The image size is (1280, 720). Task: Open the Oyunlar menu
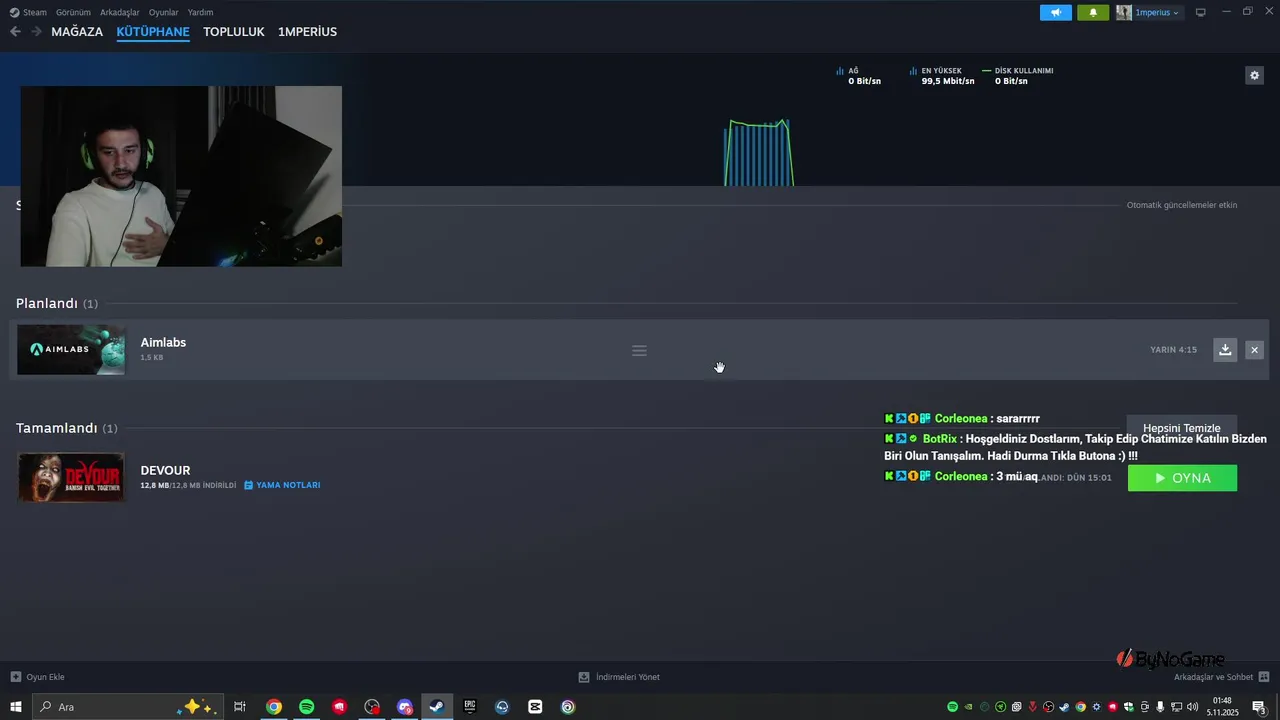tap(164, 13)
